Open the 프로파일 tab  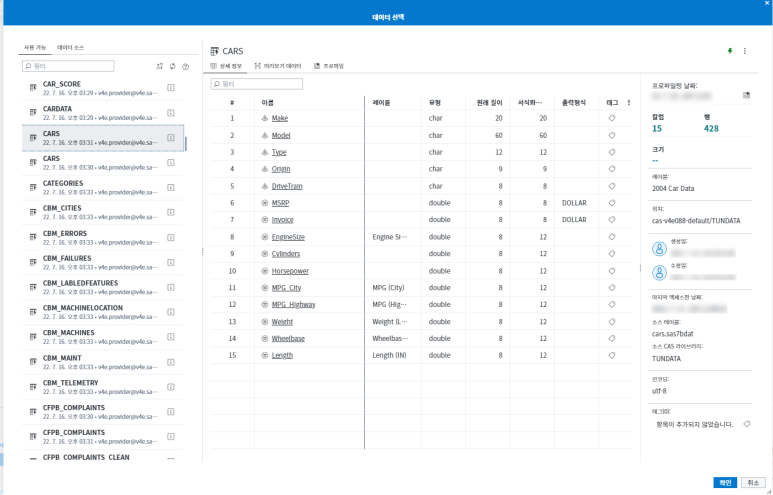[x=329, y=66]
